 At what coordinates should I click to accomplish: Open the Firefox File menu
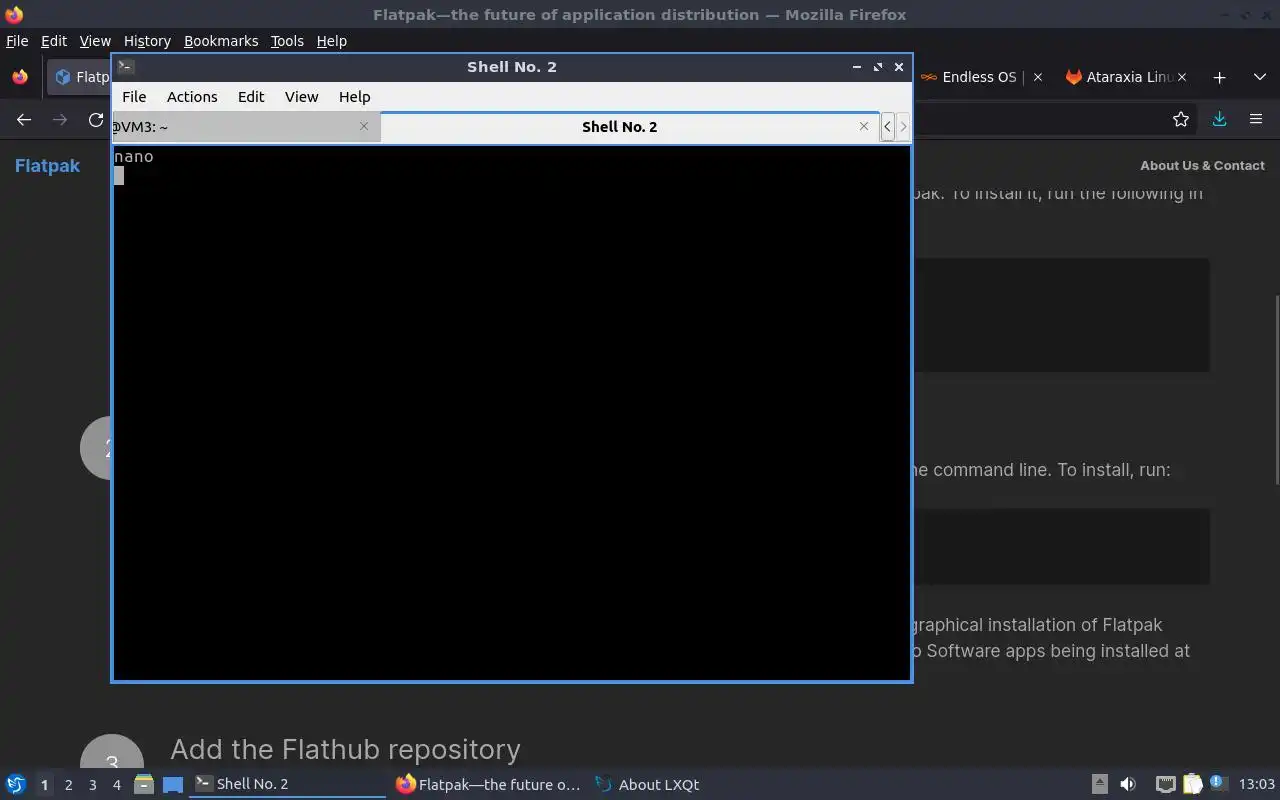(x=17, y=41)
